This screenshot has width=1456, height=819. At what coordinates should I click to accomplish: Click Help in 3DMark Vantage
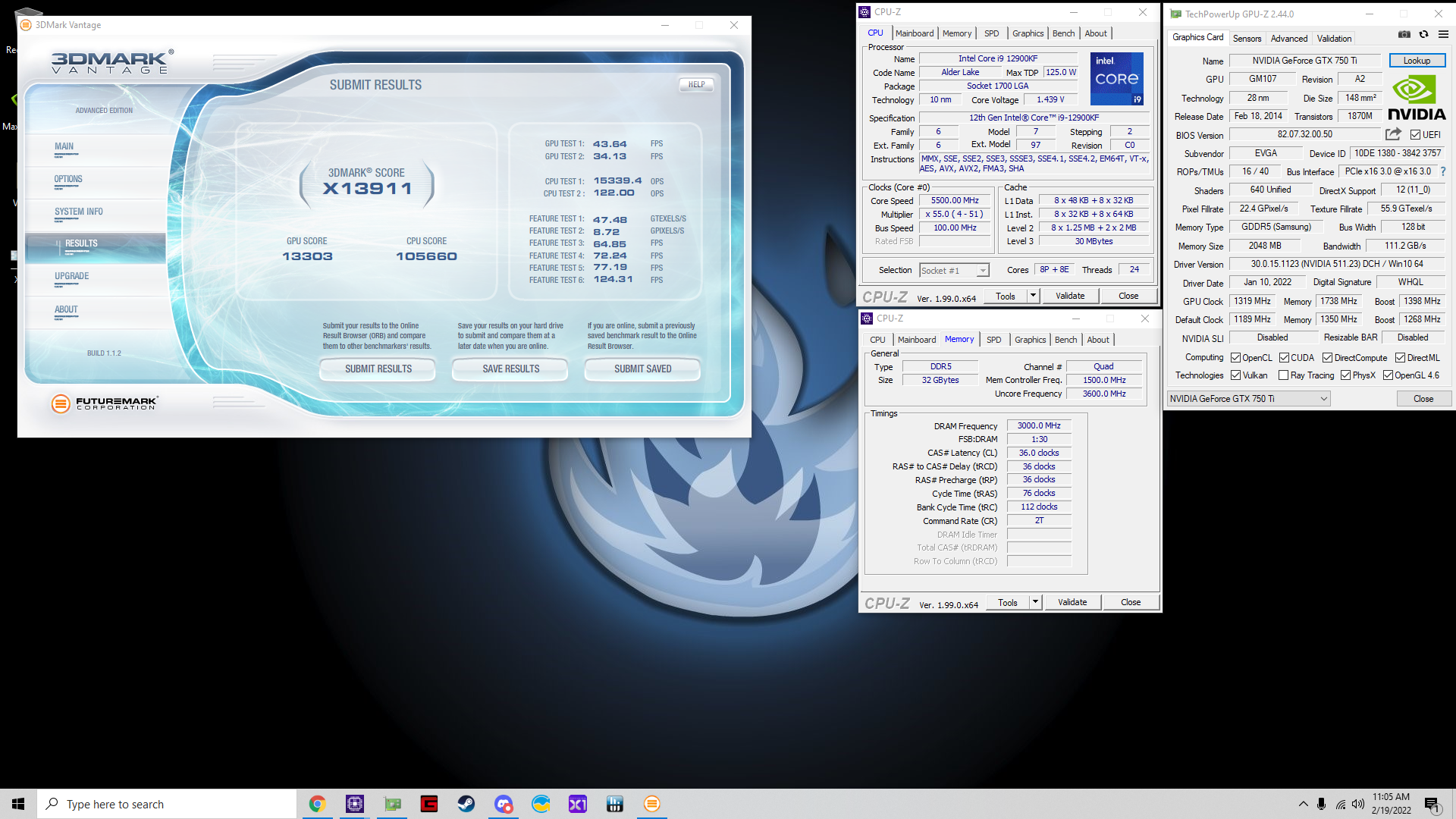[x=696, y=85]
